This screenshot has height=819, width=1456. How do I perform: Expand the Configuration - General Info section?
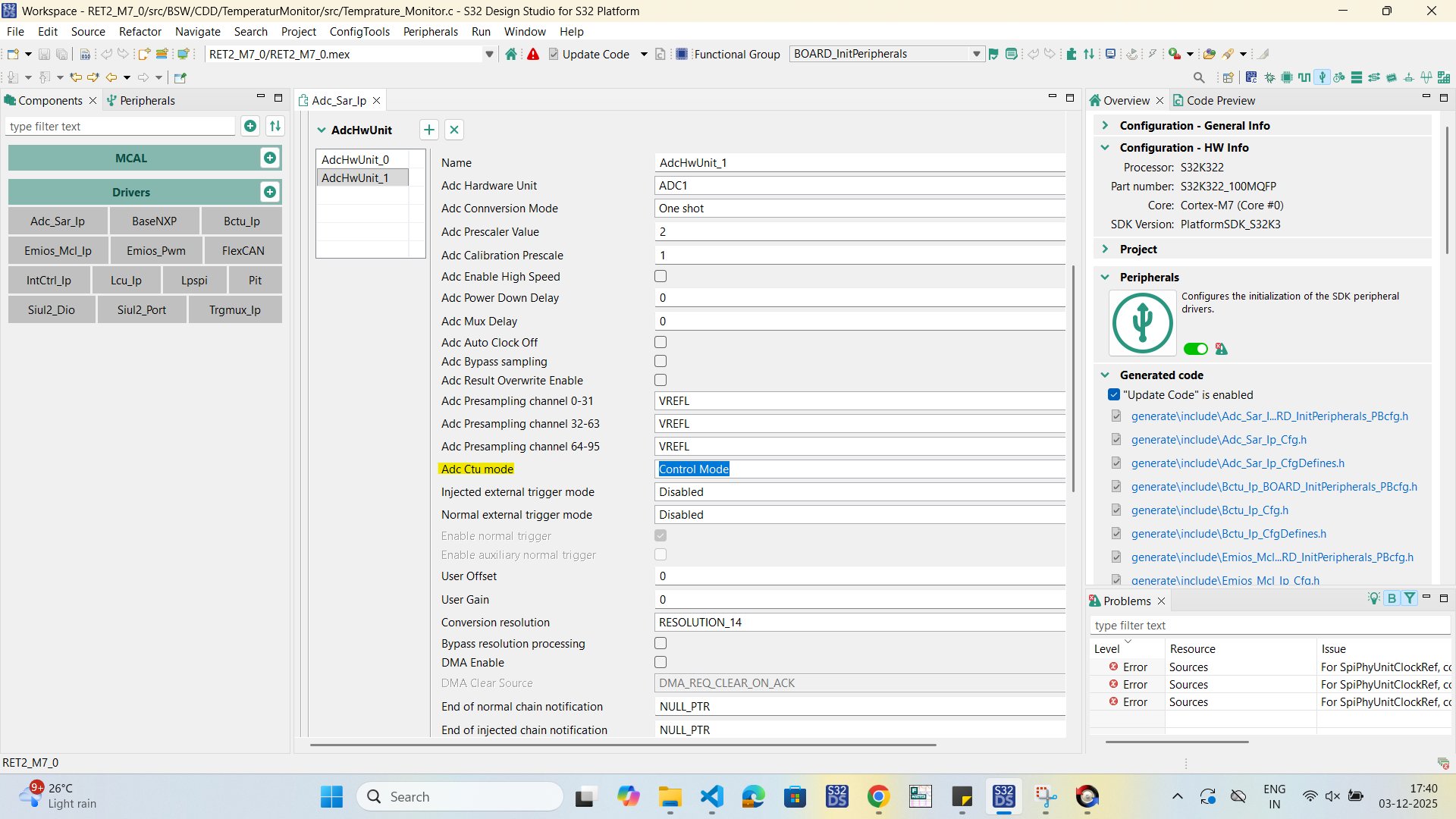point(1105,125)
